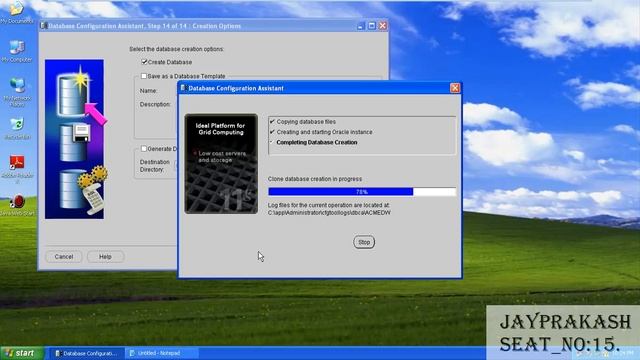Screen dimensions: 640x360
Task: Open My Network Places desktop icon
Action: point(17,92)
